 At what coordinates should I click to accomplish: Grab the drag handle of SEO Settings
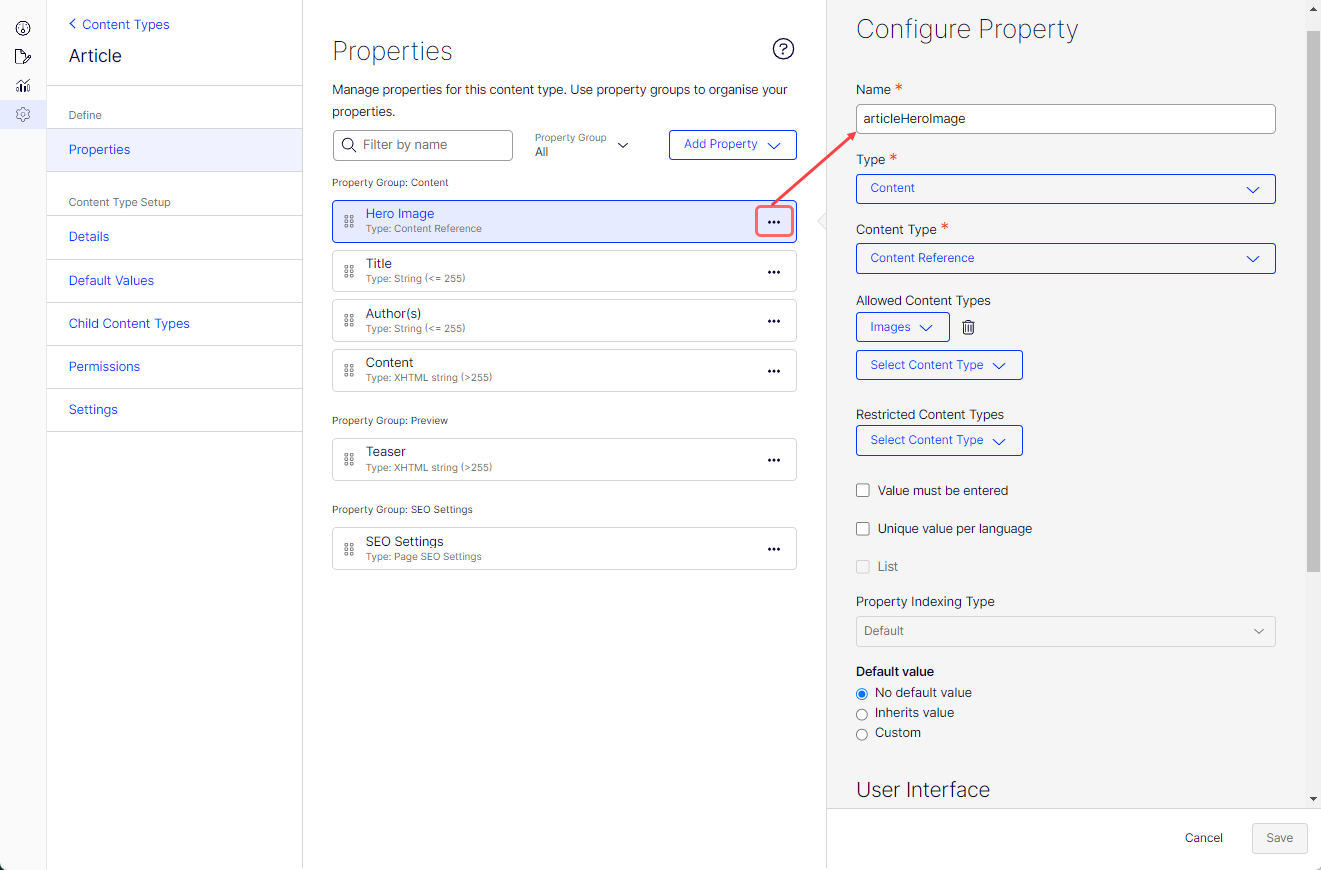[349, 549]
